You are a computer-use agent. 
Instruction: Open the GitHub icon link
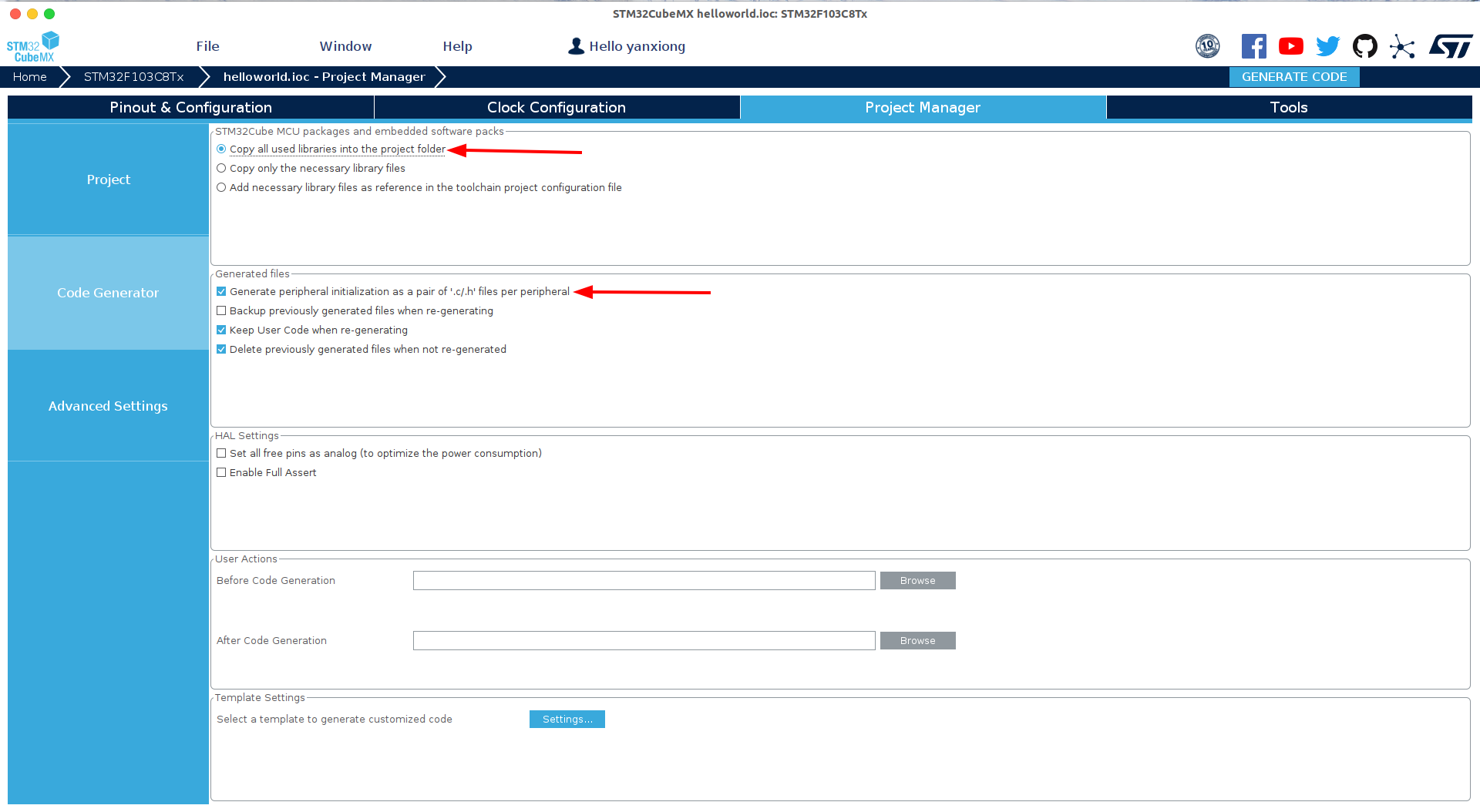click(1365, 46)
